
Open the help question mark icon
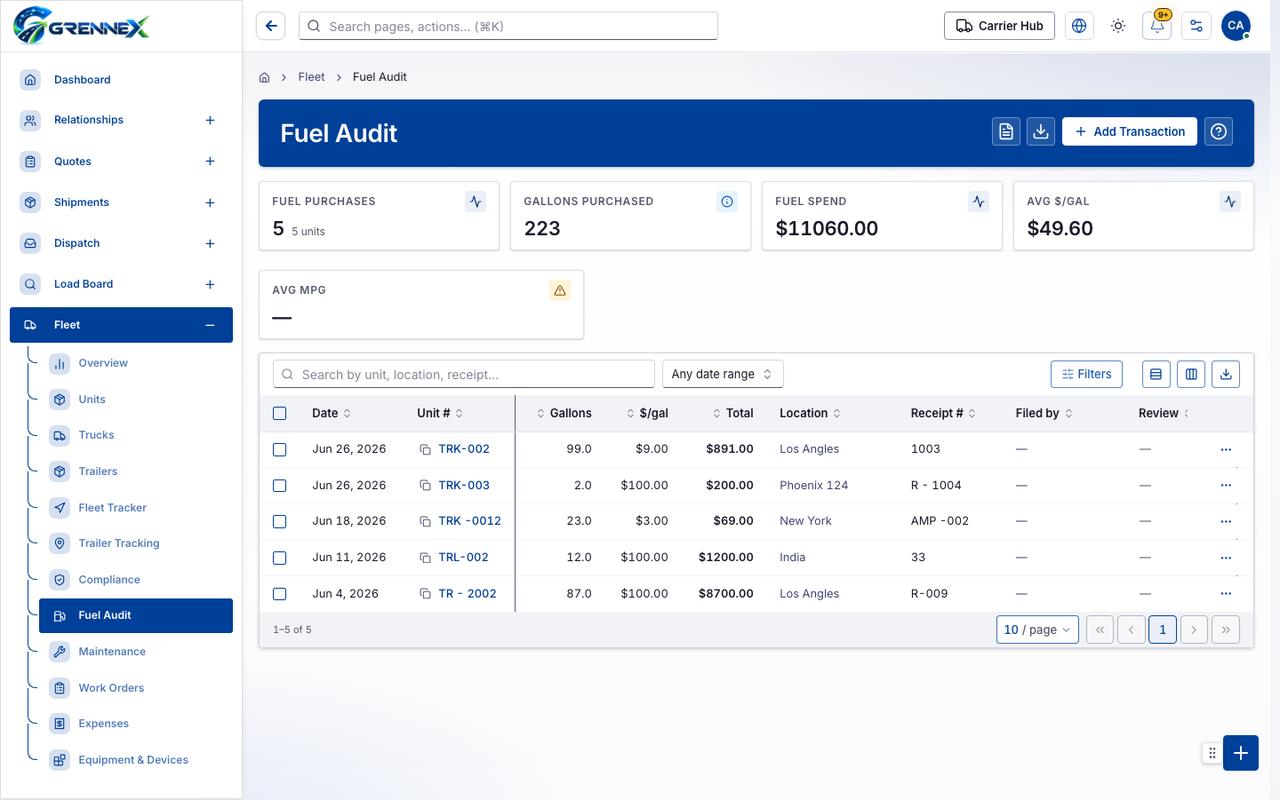1218,132
